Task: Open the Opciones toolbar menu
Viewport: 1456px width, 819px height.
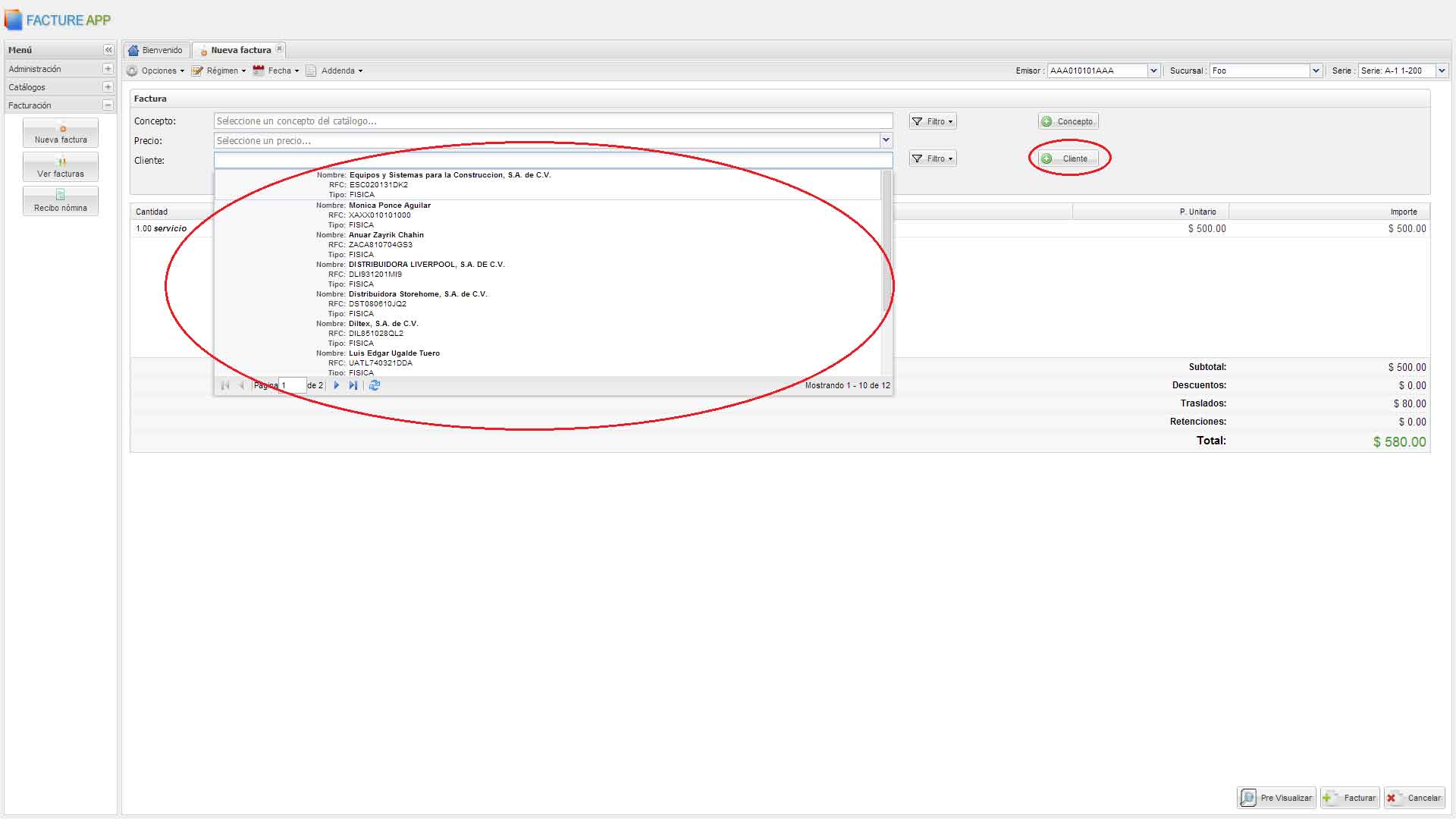Action: (156, 71)
